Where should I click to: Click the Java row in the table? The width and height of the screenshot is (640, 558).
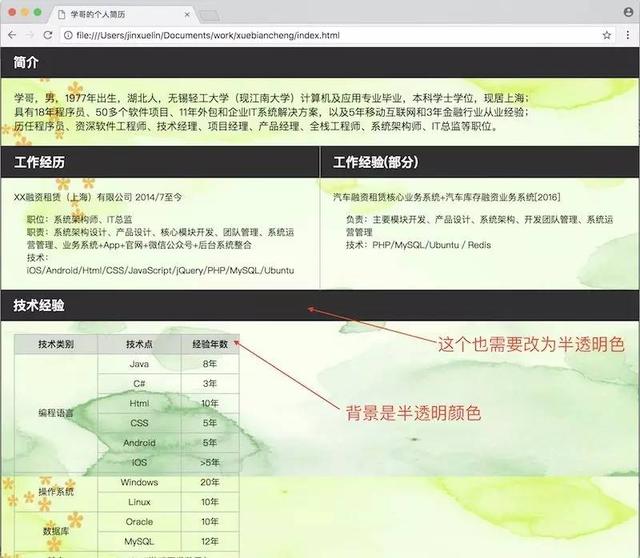pyautogui.click(x=168, y=364)
